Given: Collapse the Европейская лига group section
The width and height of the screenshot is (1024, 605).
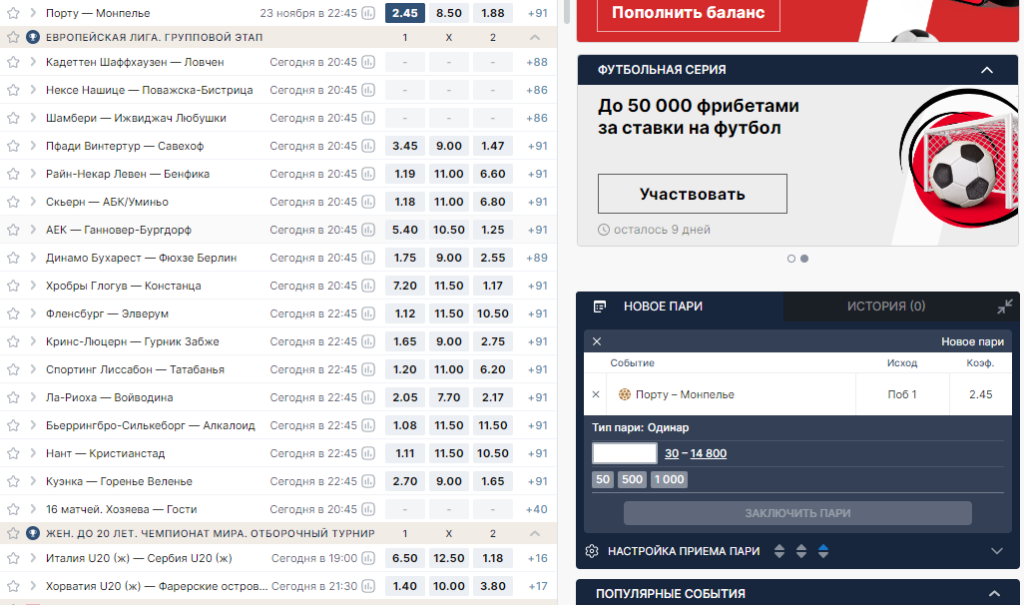Looking at the screenshot, I should (535, 37).
